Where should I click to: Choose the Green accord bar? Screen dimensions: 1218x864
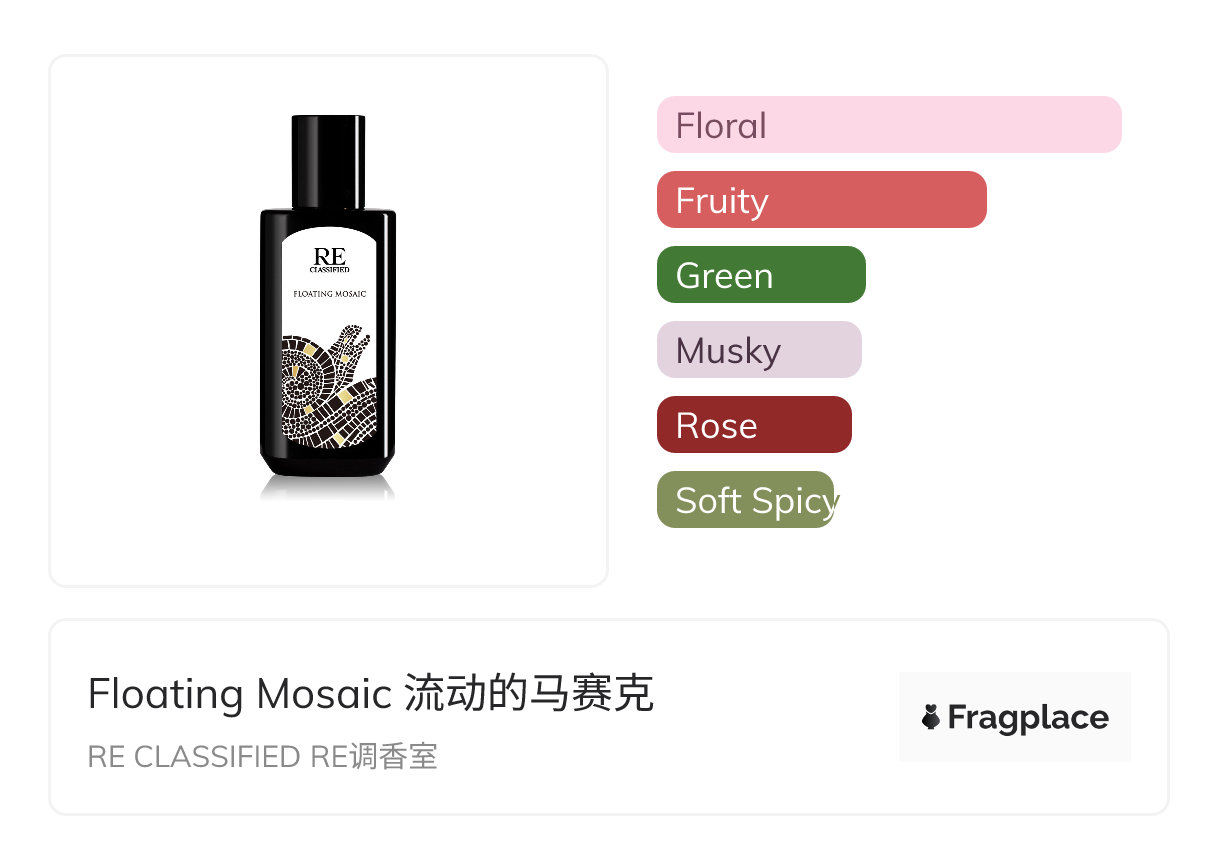pyautogui.click(x=761, y=275)
